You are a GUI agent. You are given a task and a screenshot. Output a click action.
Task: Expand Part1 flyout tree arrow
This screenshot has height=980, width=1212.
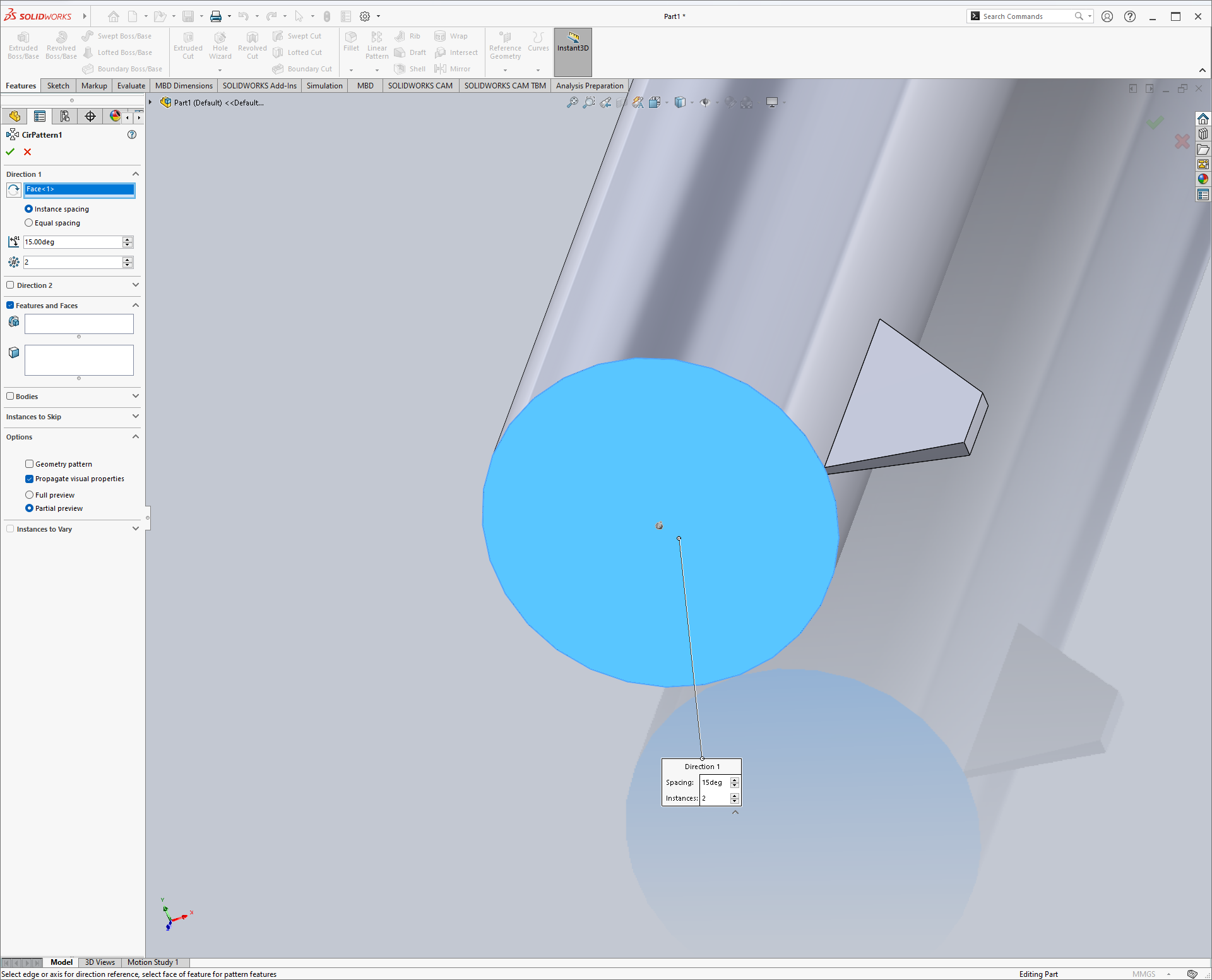point(150,102)
